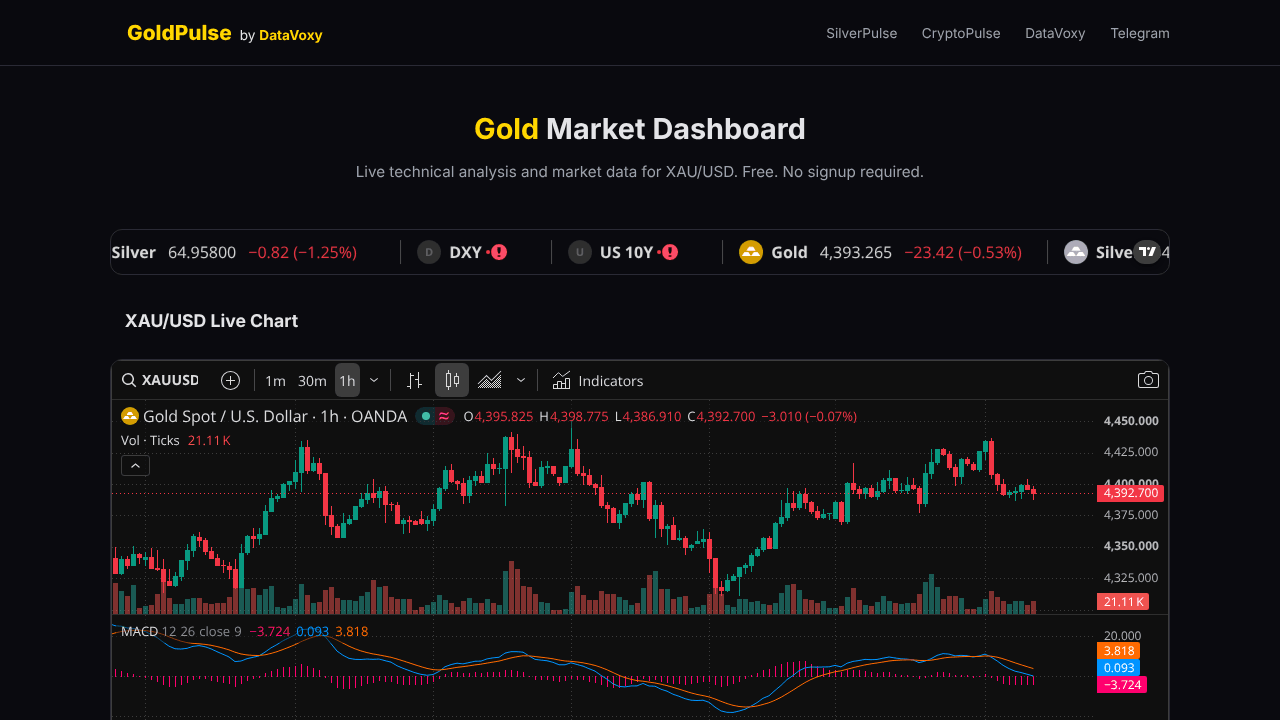Image resolution: width=1280 pixels, height=720 pixels.
Task: Collapse the chart legend with the arrow button
Action: click(135, 465)
